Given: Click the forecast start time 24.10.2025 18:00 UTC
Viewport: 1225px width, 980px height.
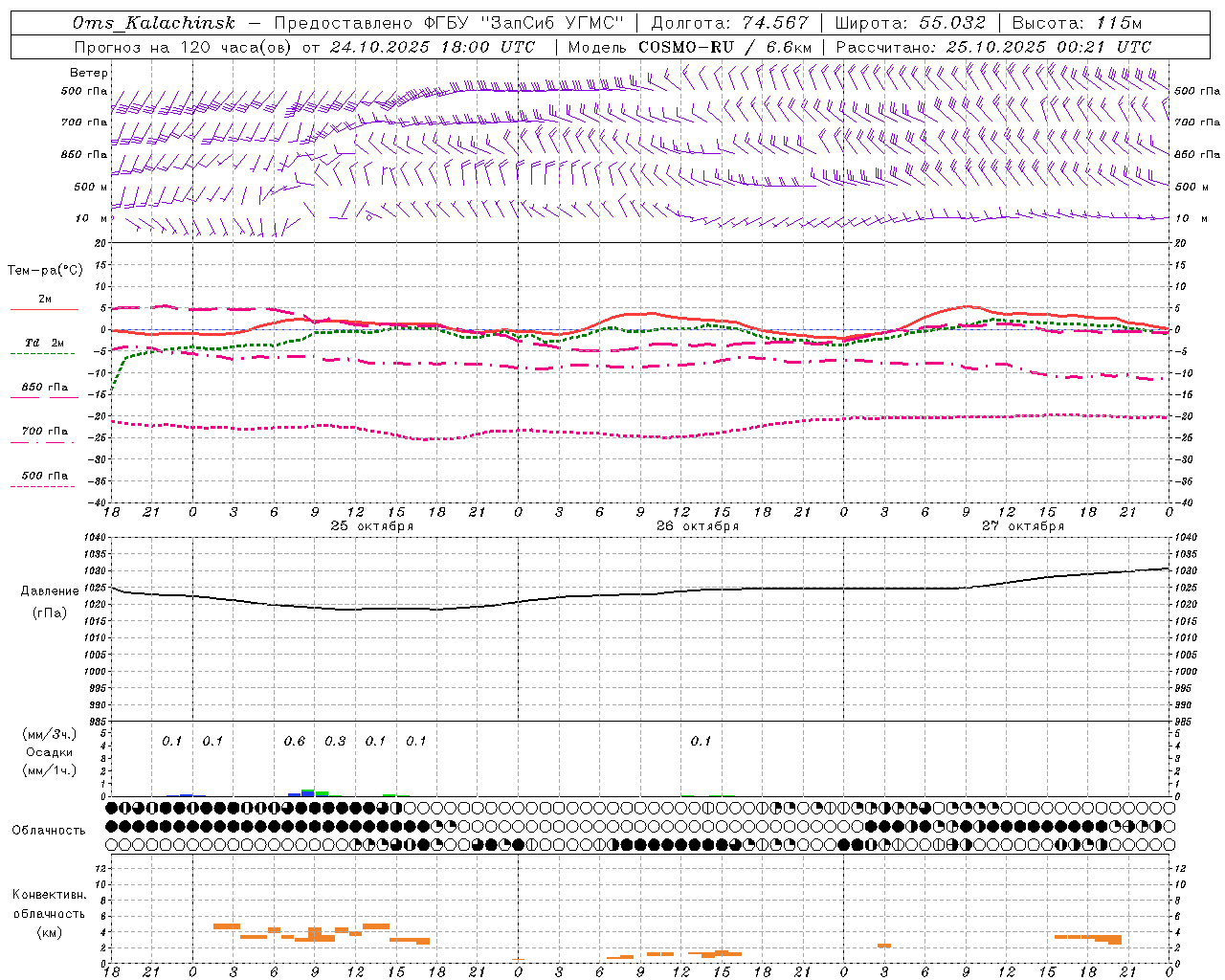Looking at the screenshot, I should pyautogui.click(x=433, y=47).
